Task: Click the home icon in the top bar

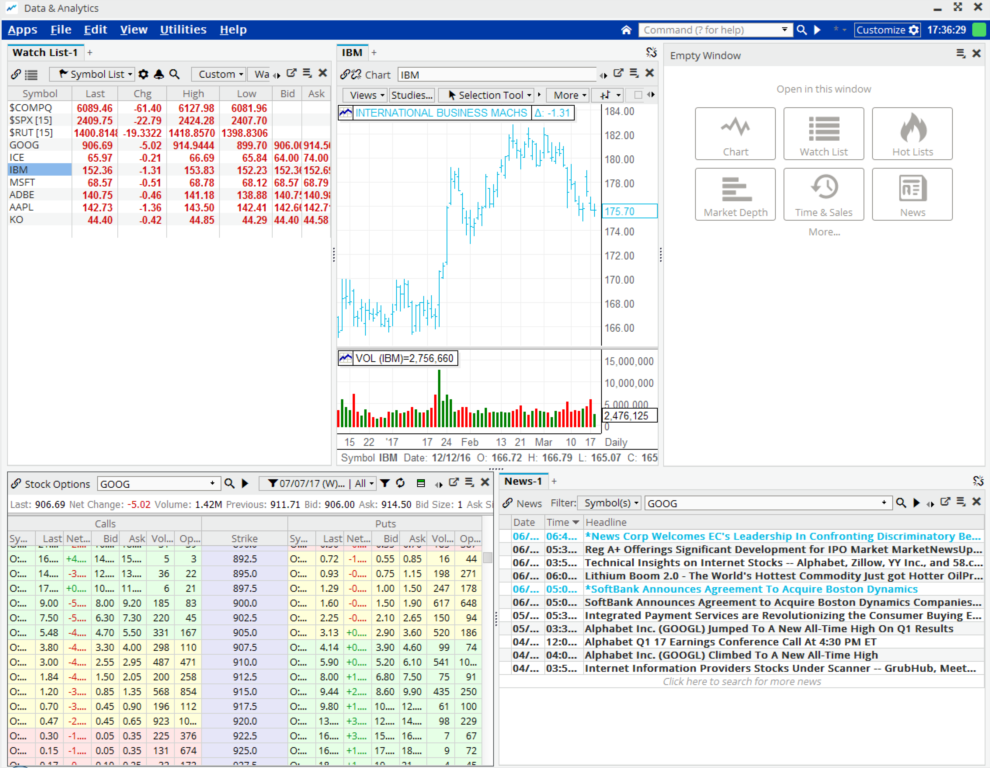Action: click(626, 30)
